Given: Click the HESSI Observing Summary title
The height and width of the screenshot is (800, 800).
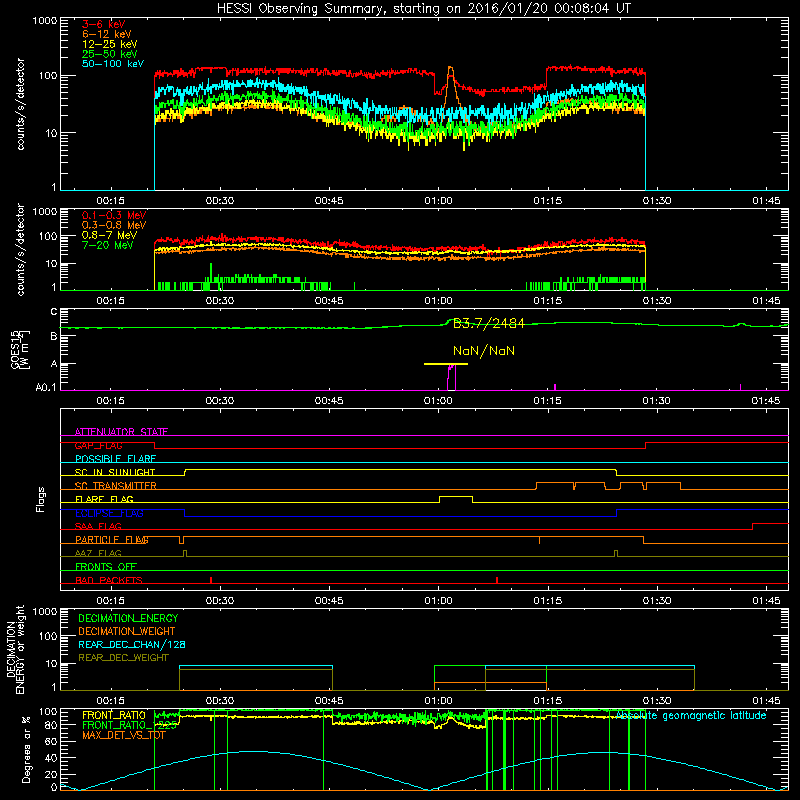Looking at the screenshot, I should point(423,9).
